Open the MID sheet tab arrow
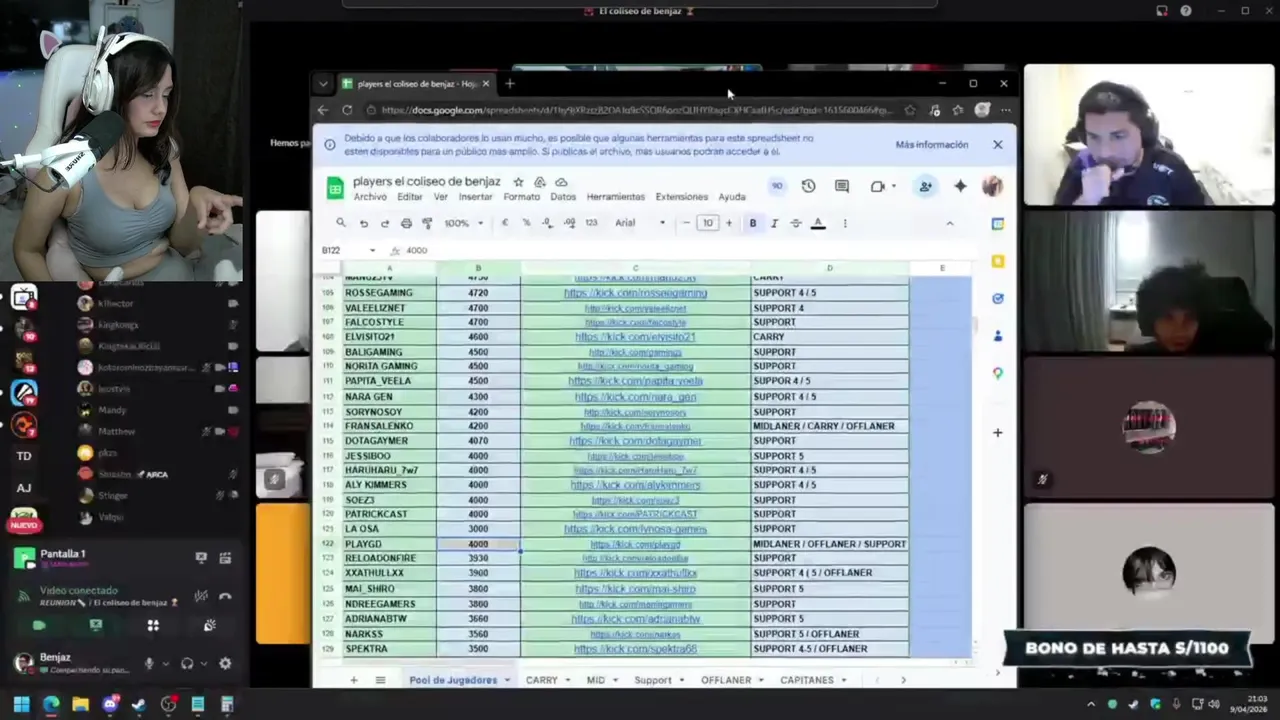Screen dimensions: 1280x720 coord(615,680)
